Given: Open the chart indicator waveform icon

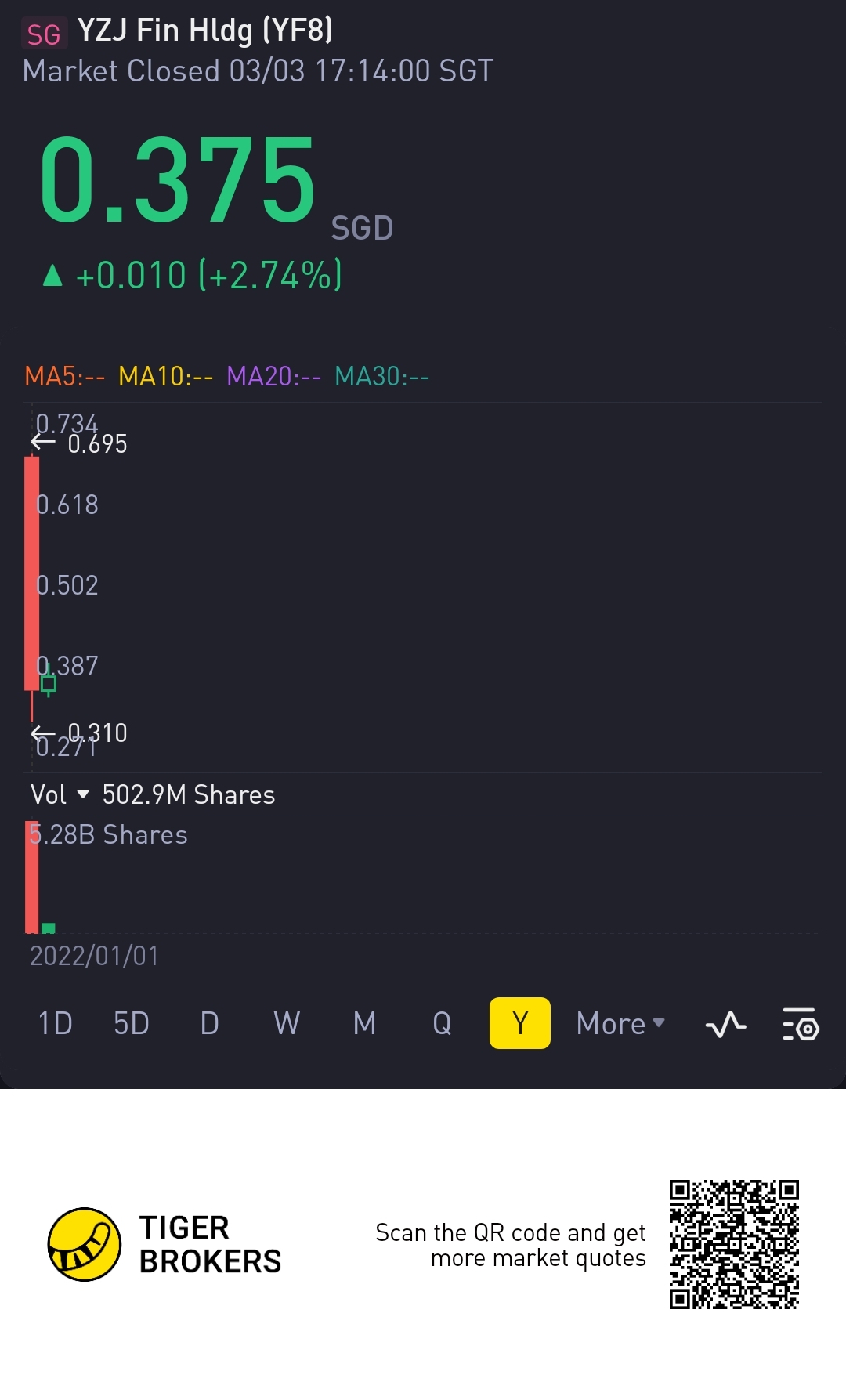Looking at the screenshot, I should (725, 1024).
